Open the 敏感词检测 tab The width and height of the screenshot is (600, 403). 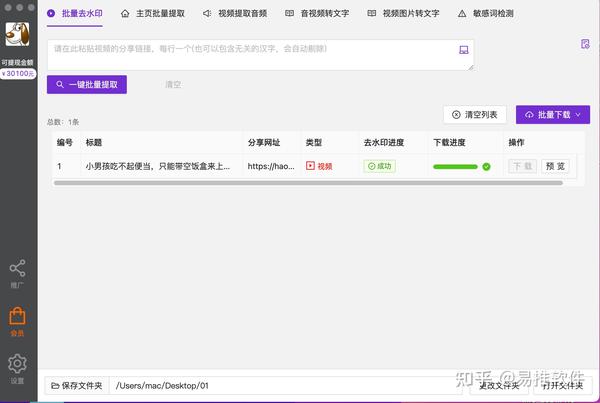[486, 14]
